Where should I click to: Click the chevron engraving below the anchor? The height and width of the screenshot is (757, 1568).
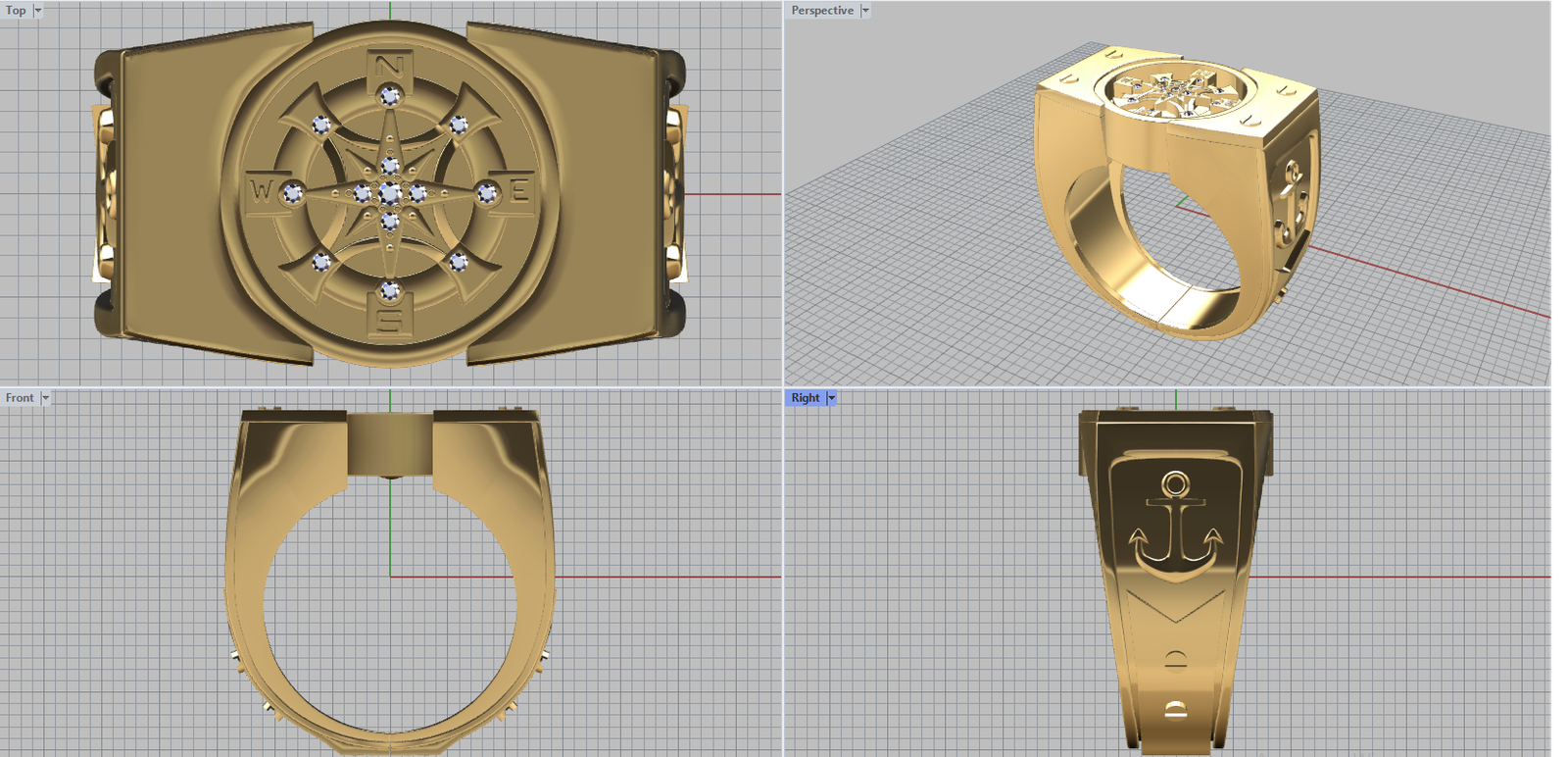click(1175, 608)
